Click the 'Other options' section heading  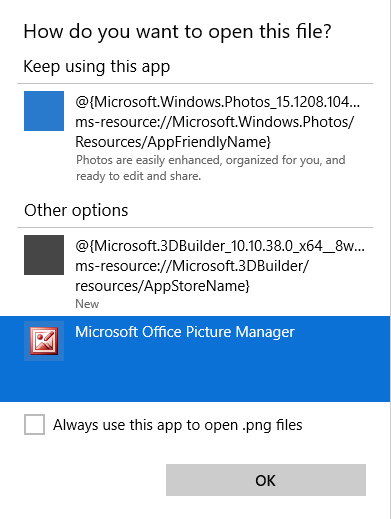(76, 211)
